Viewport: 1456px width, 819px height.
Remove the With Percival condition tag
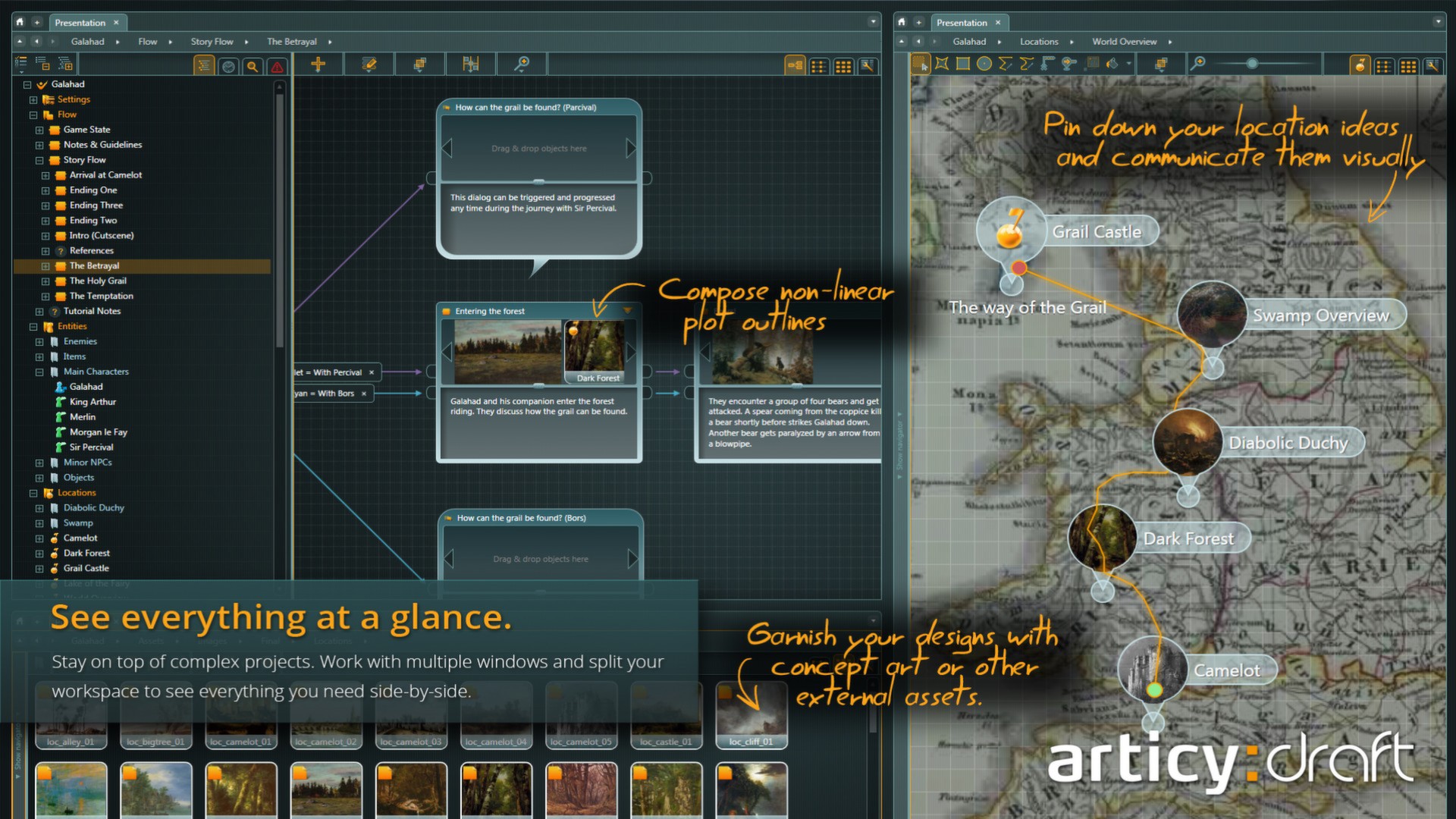372,372
